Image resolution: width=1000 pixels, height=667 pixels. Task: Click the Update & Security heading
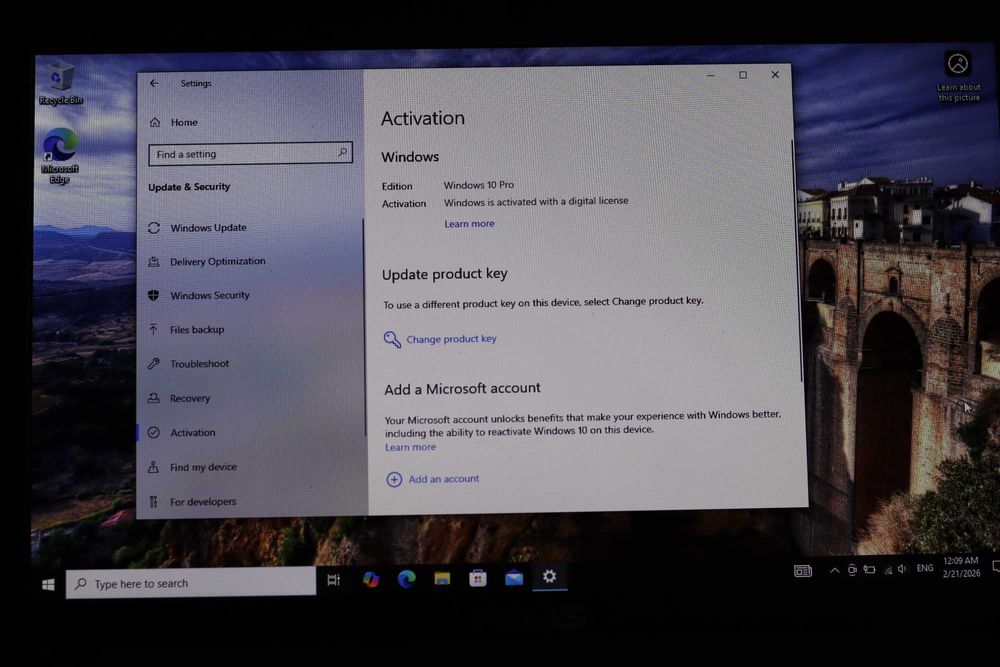[189, 187]
